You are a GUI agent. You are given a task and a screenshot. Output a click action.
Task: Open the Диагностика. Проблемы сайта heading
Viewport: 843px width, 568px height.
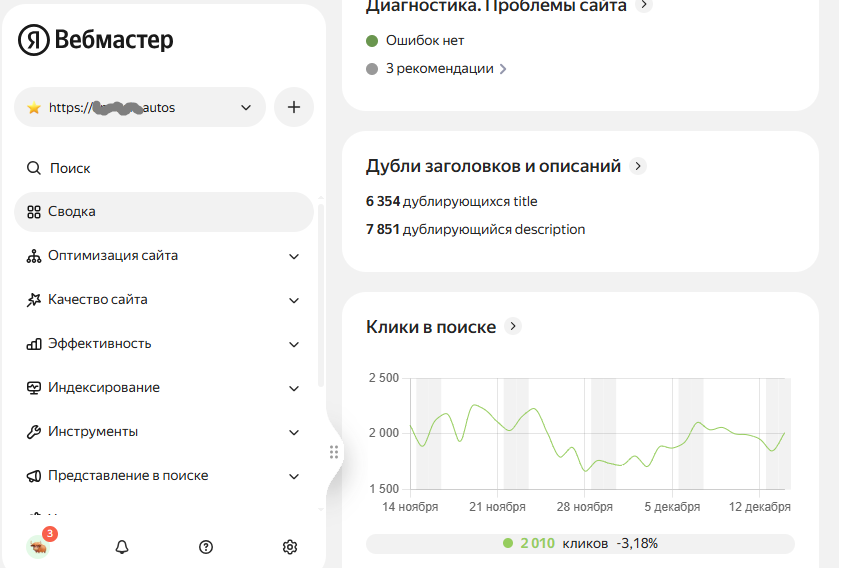[x=496, y=6]
